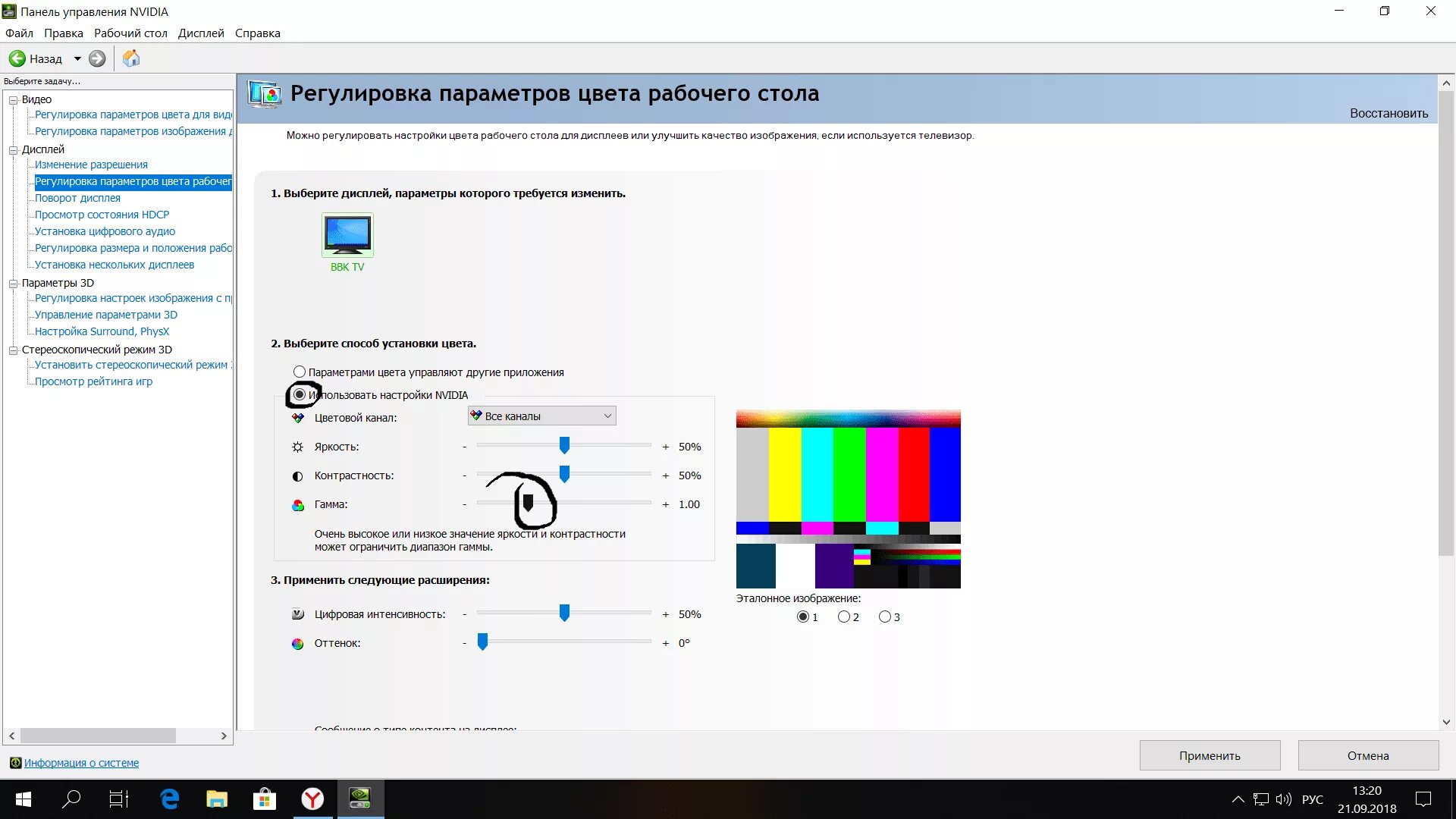1456x819 pixels.
Task: Select reference image 1 radio
Action: click(802, 617)
